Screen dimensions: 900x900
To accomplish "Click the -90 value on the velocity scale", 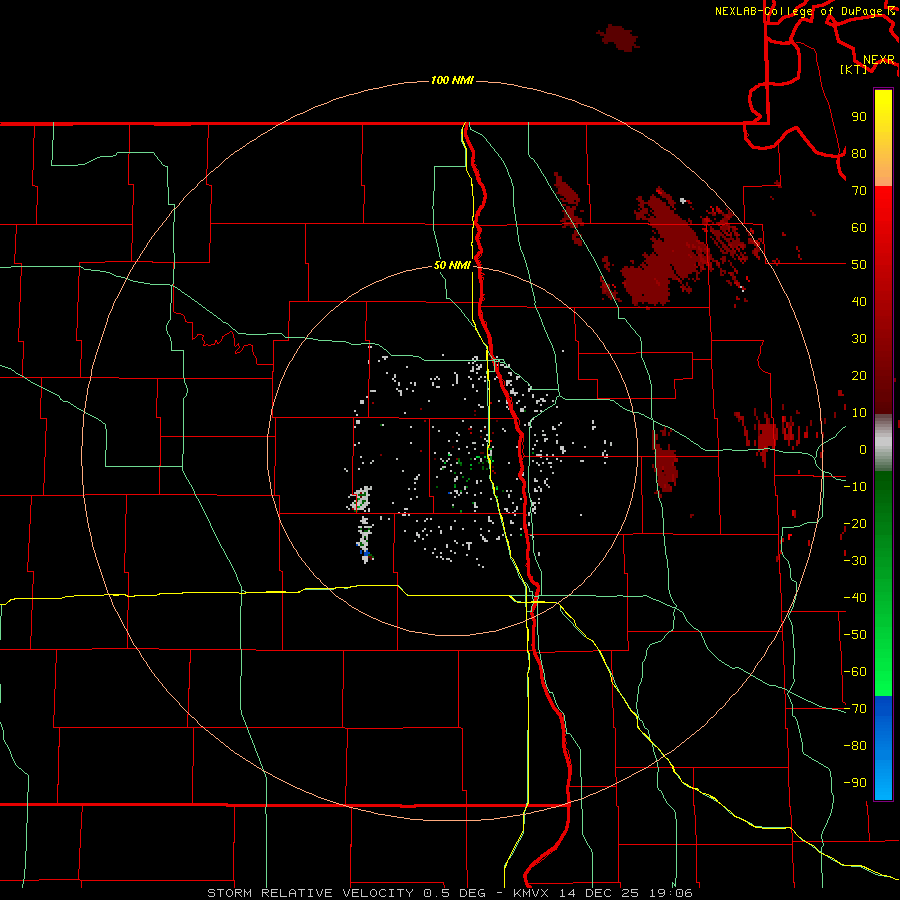I will click(x=855, y=783).
